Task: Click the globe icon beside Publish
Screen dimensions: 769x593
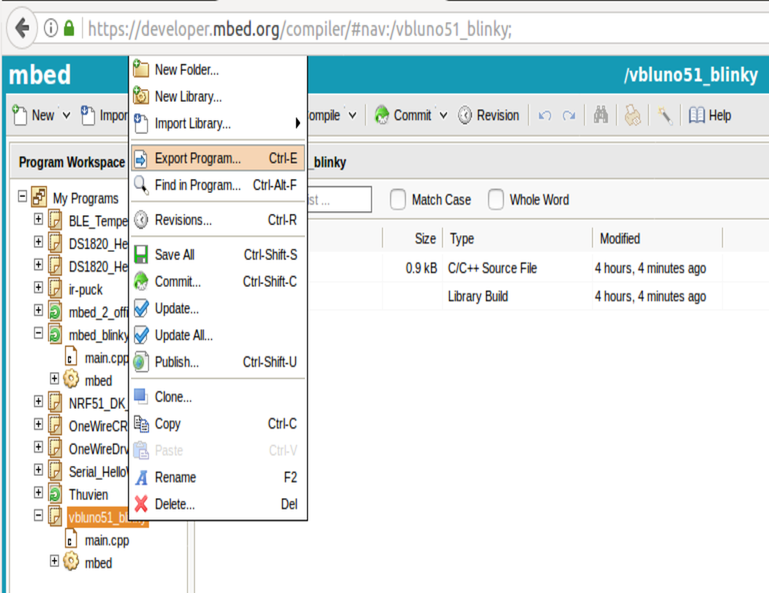Action: (x=141, y=362)
